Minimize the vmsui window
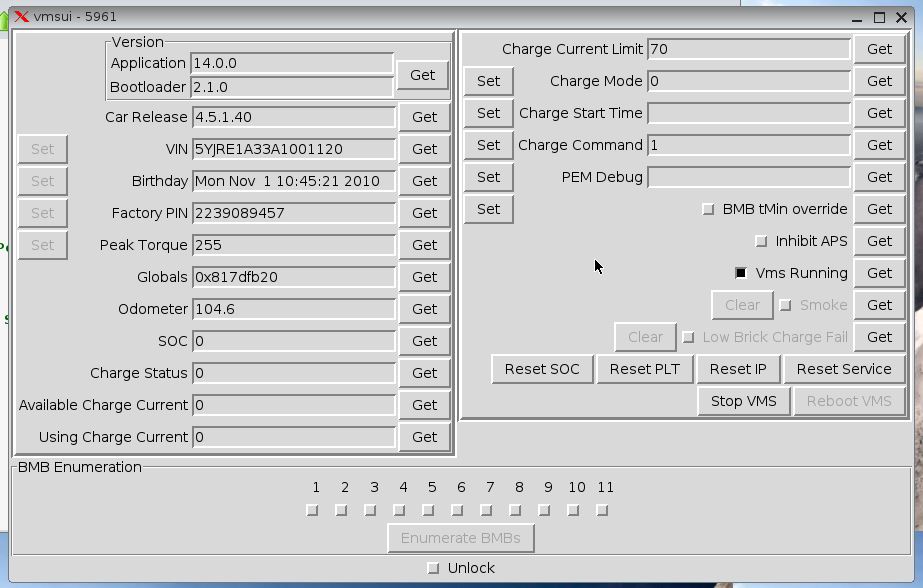This screenshot has width=923, height=588. tap(857, 19)
